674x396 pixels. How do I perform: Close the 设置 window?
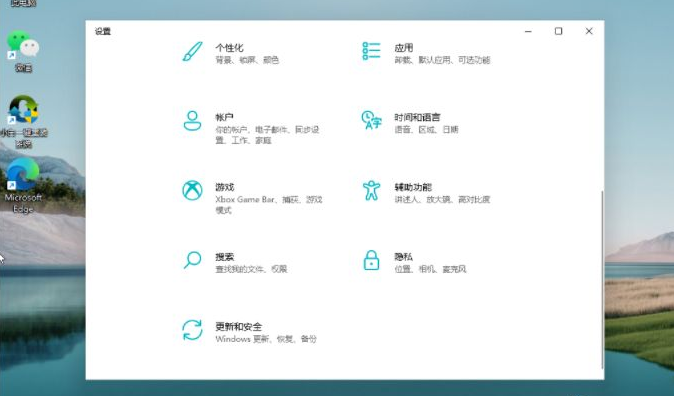pyautogui.click(x=589, y=31)
